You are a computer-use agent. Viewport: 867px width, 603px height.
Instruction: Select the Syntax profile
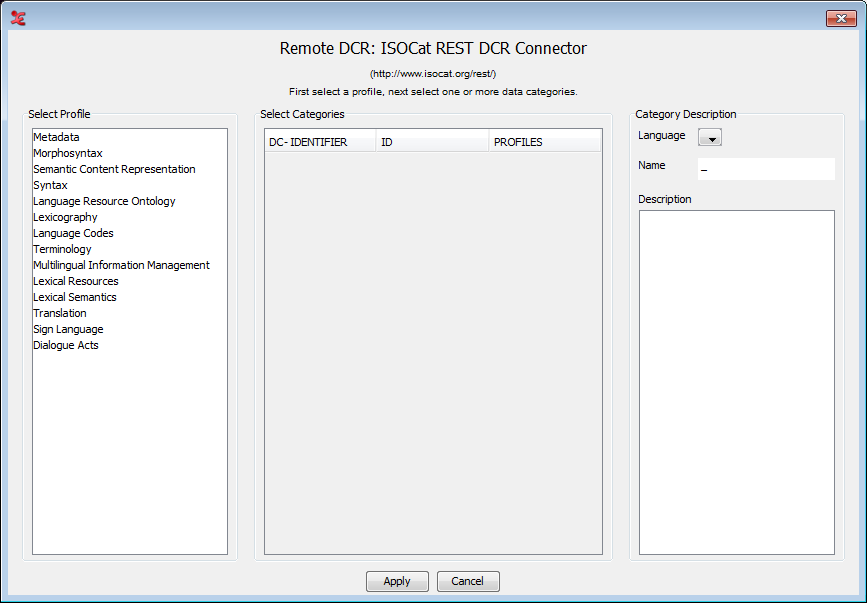[x=130, y=185]
